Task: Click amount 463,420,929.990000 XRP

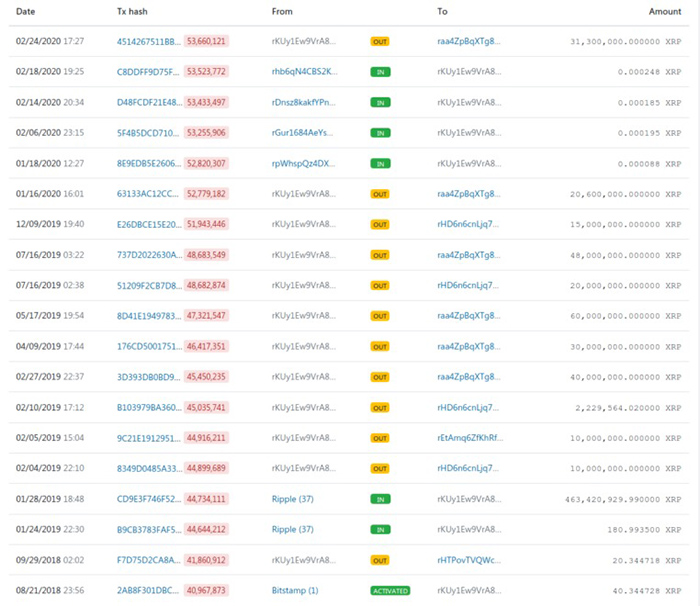Action: pos(623,499)
